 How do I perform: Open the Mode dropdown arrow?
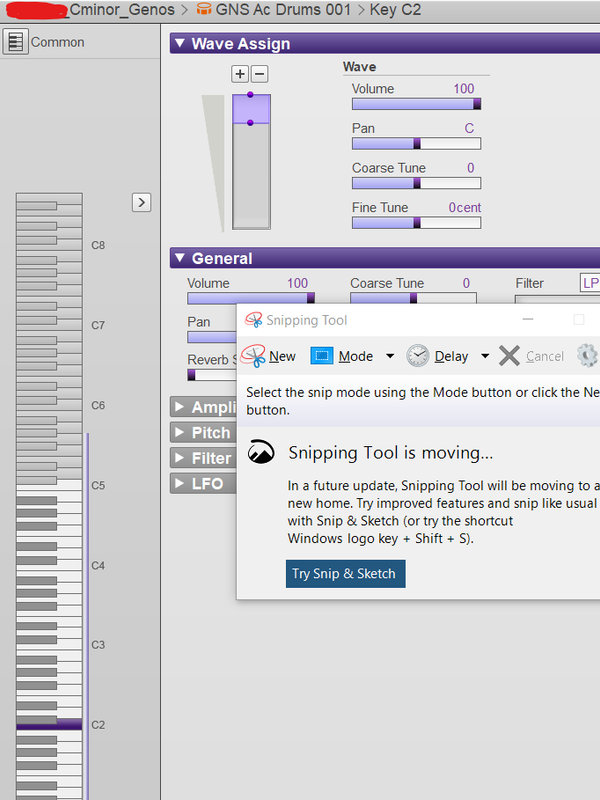(390, 356)
